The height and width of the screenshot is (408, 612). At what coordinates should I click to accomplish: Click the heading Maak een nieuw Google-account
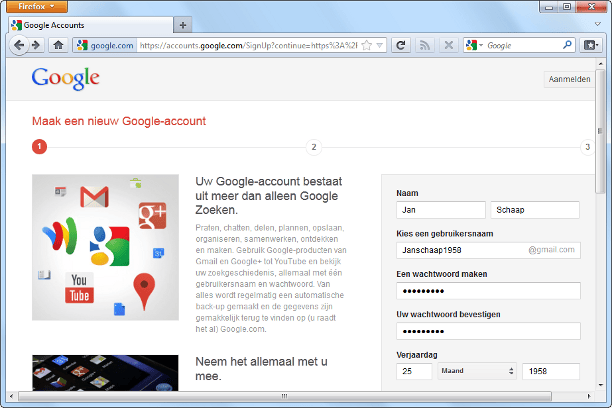[x=119, y=121]
